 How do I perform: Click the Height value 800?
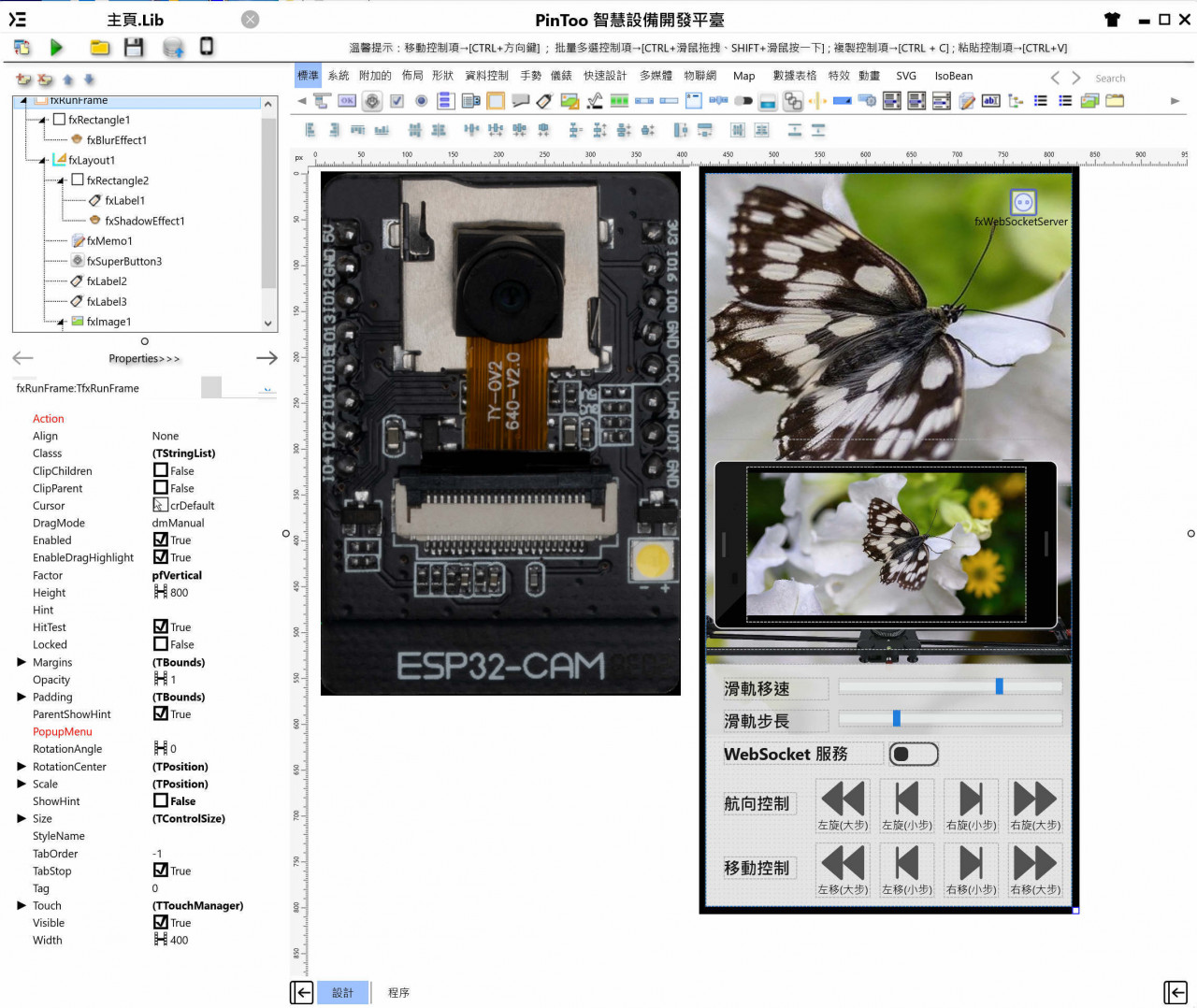click(x=179, y=592)
